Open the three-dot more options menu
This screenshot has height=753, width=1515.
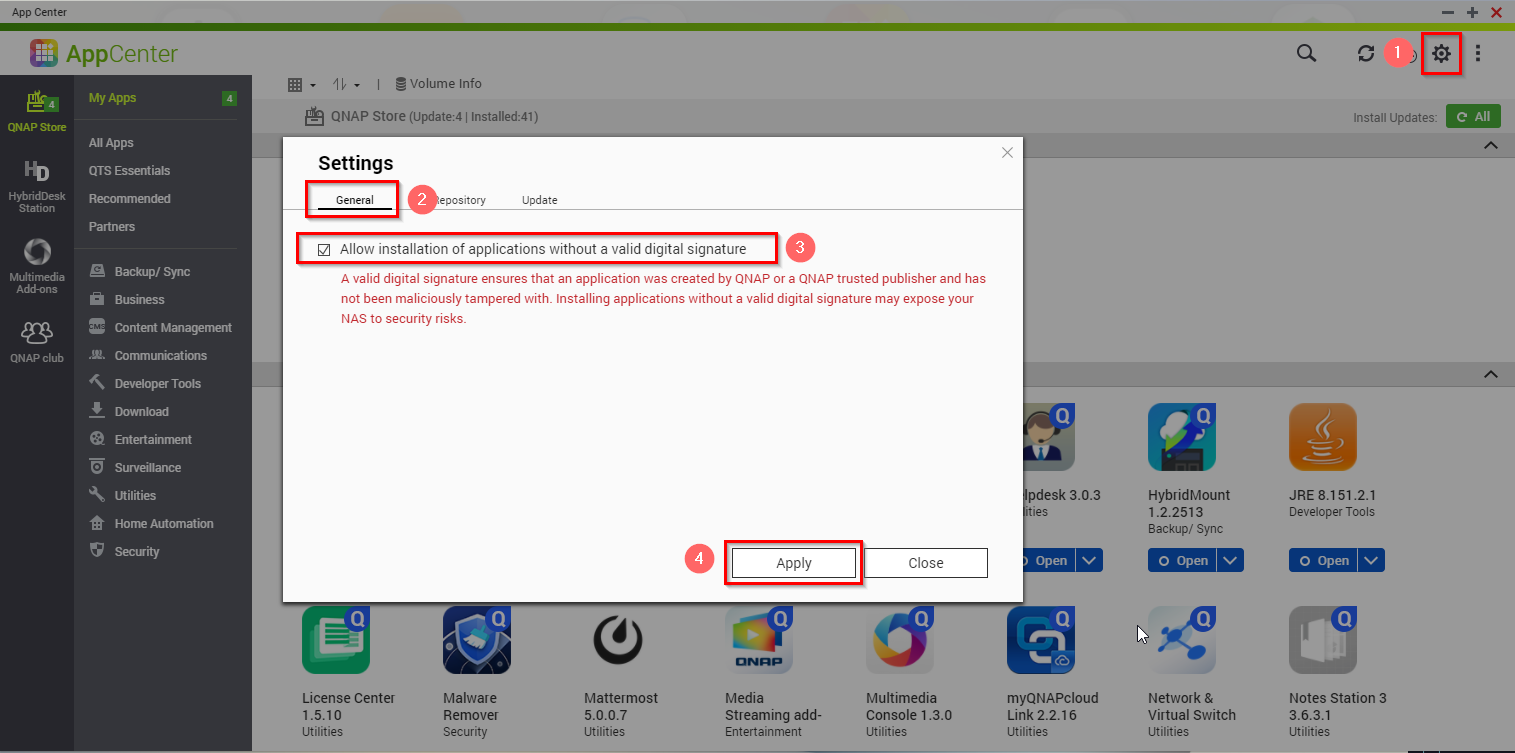(x=1478, y=54)
